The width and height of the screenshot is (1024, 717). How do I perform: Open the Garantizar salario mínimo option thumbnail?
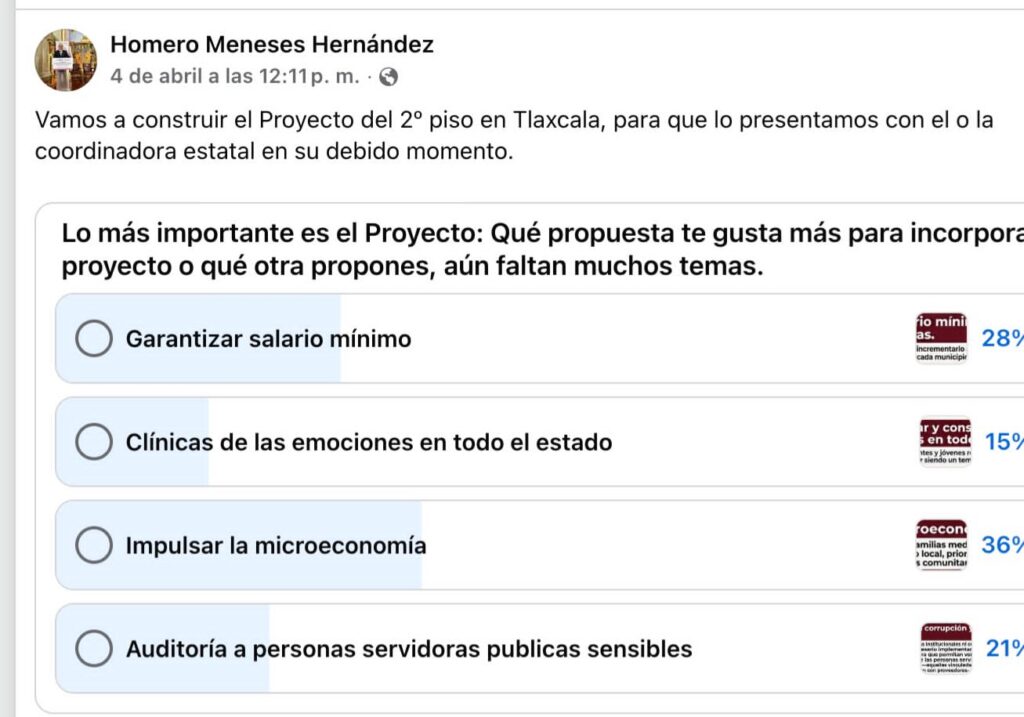point(941,338)
